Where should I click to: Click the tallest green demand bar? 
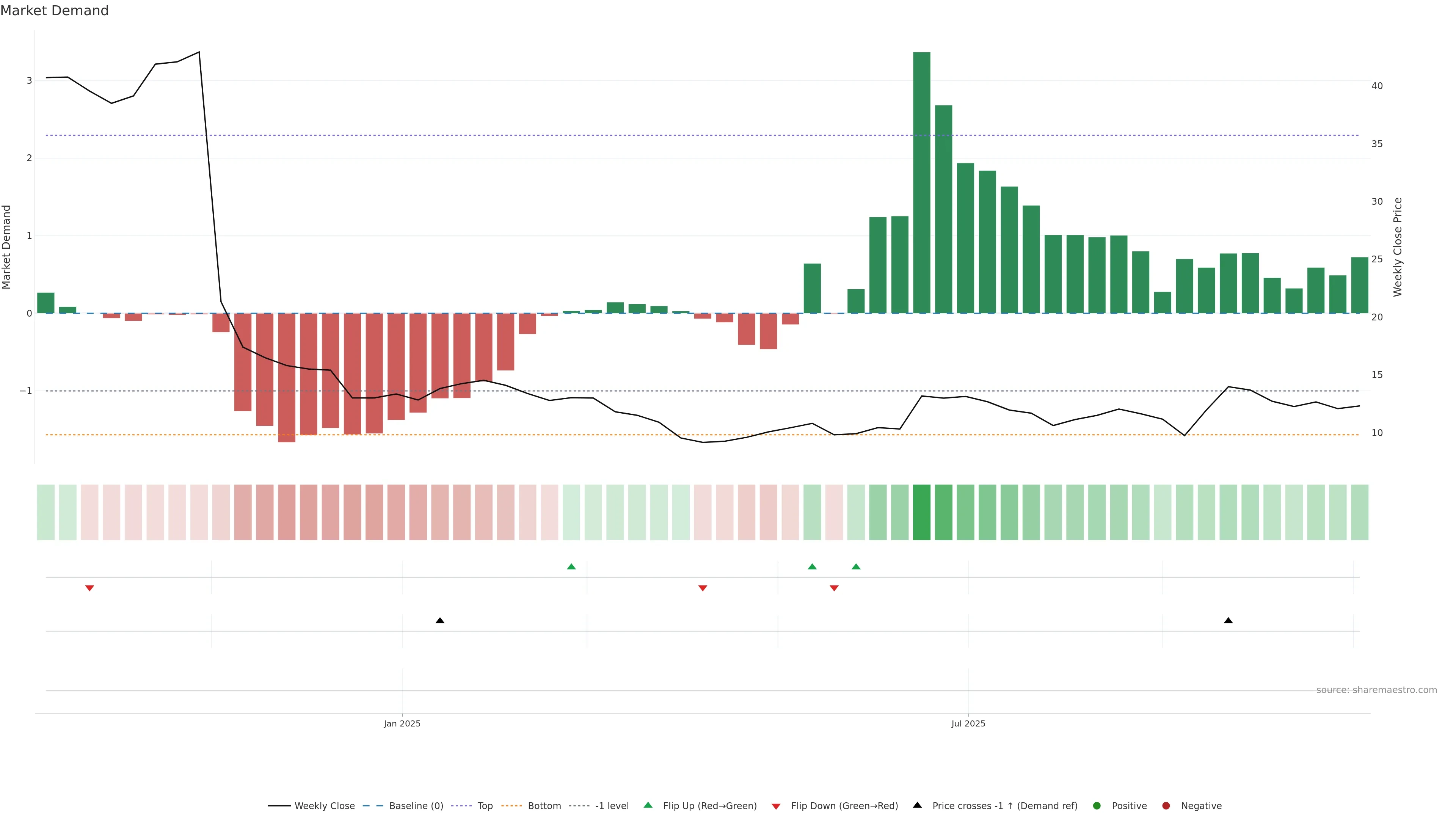pyautogui.click(x=921, y=181)
